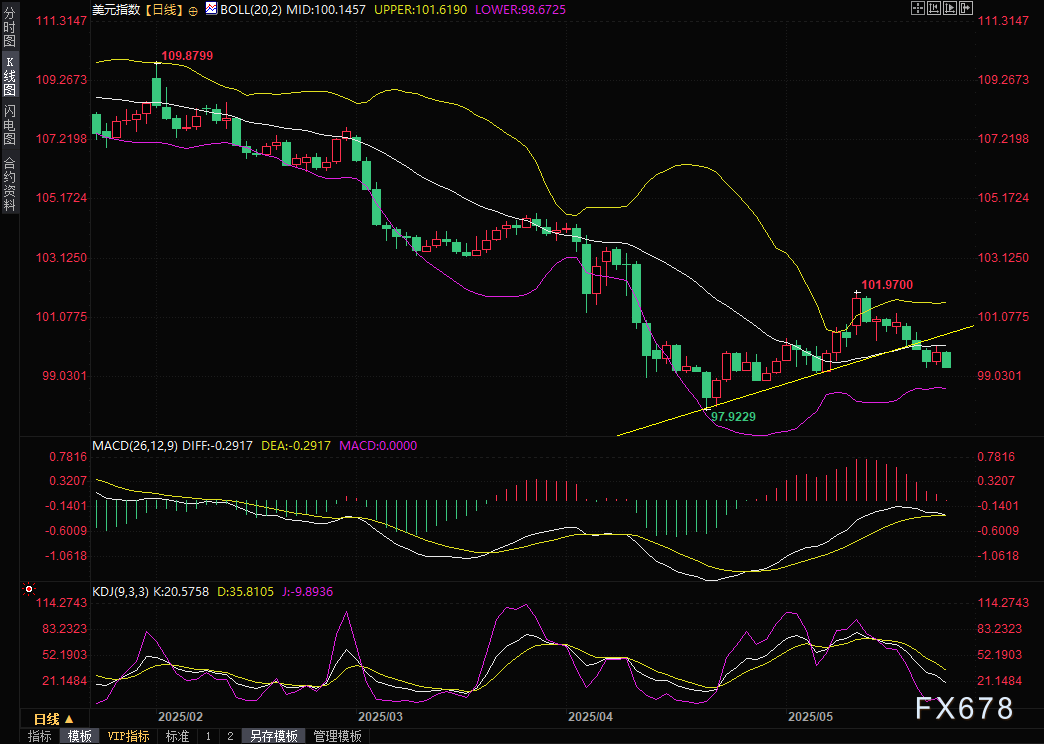
Task: Click the 另存模板 button
Action: pyautogui.click(x=274, y=736)
